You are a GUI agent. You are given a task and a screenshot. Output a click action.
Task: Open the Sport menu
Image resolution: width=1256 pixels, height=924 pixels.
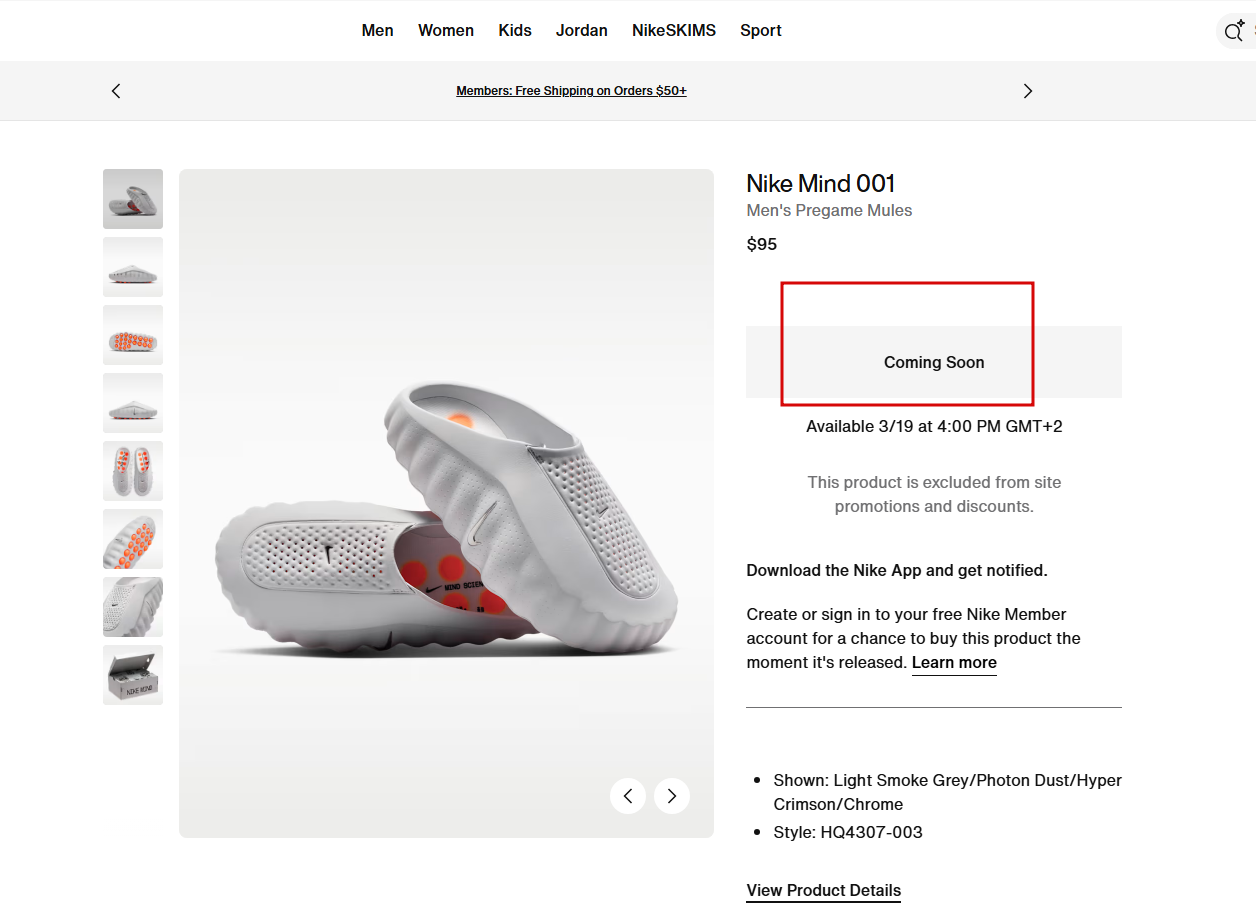(761, 30)
